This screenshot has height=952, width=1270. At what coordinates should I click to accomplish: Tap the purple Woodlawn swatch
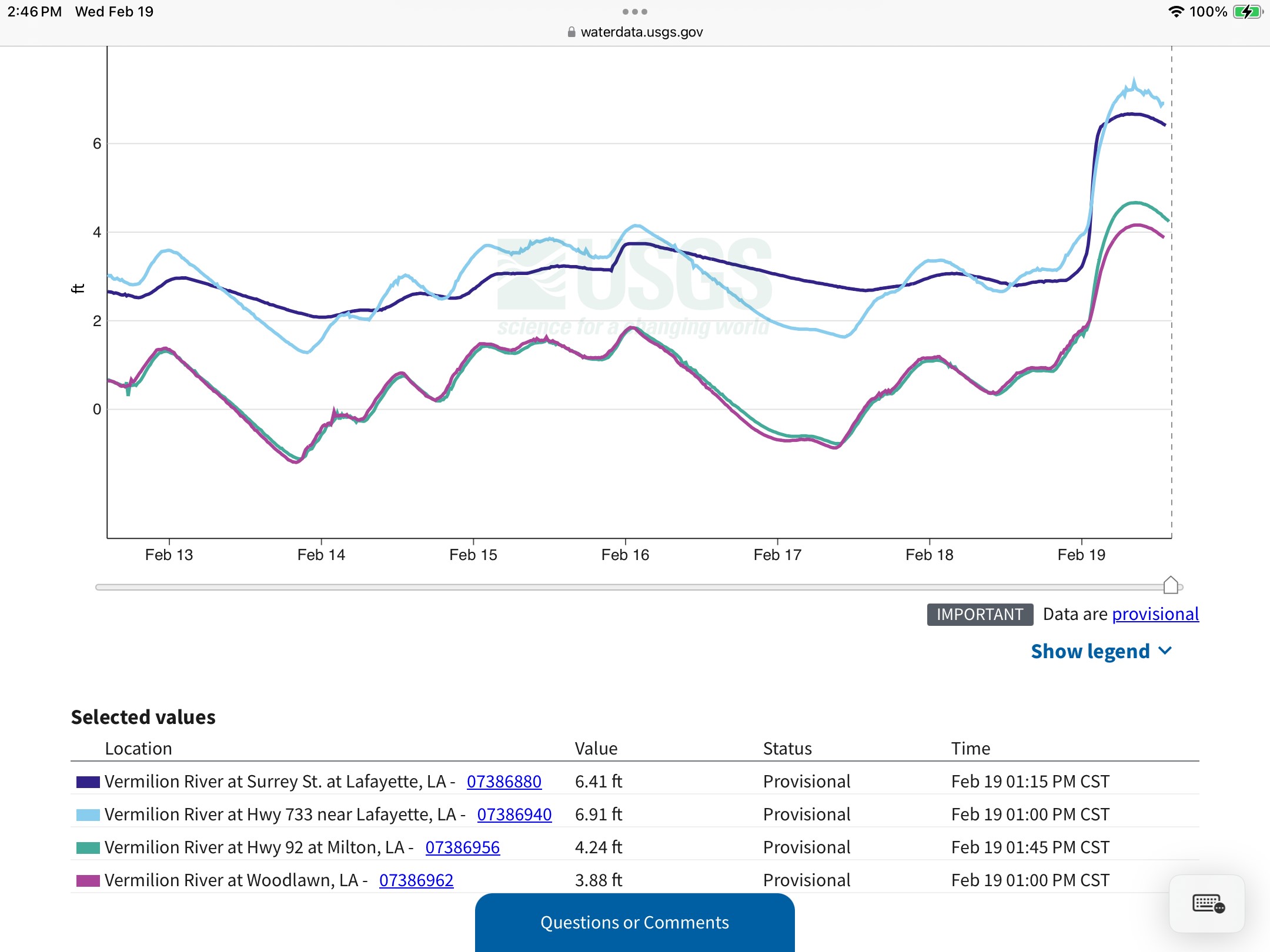click(x=88, y=880)
